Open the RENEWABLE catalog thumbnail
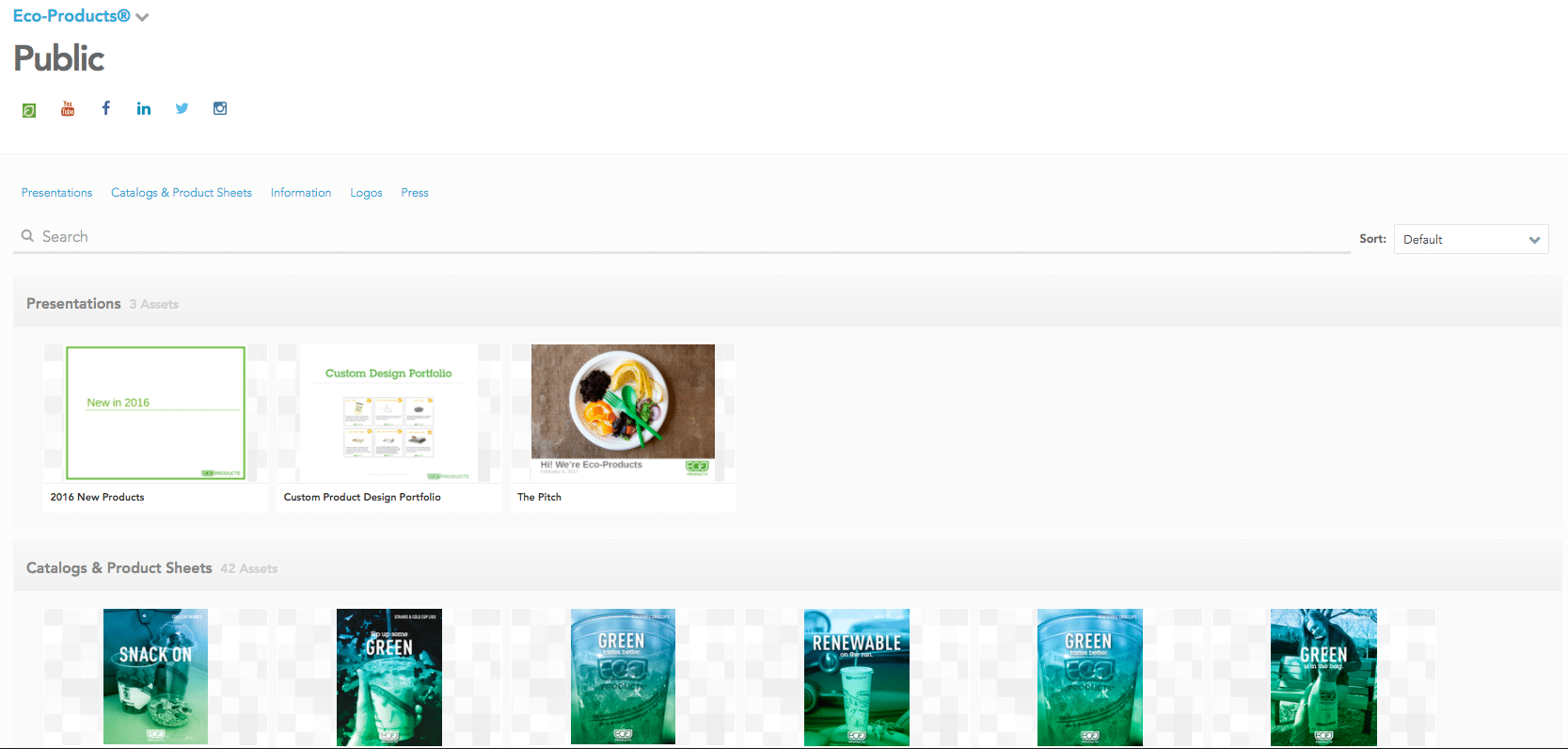The height and width of the screenshot is (749, 1568). tap(857, 677)
